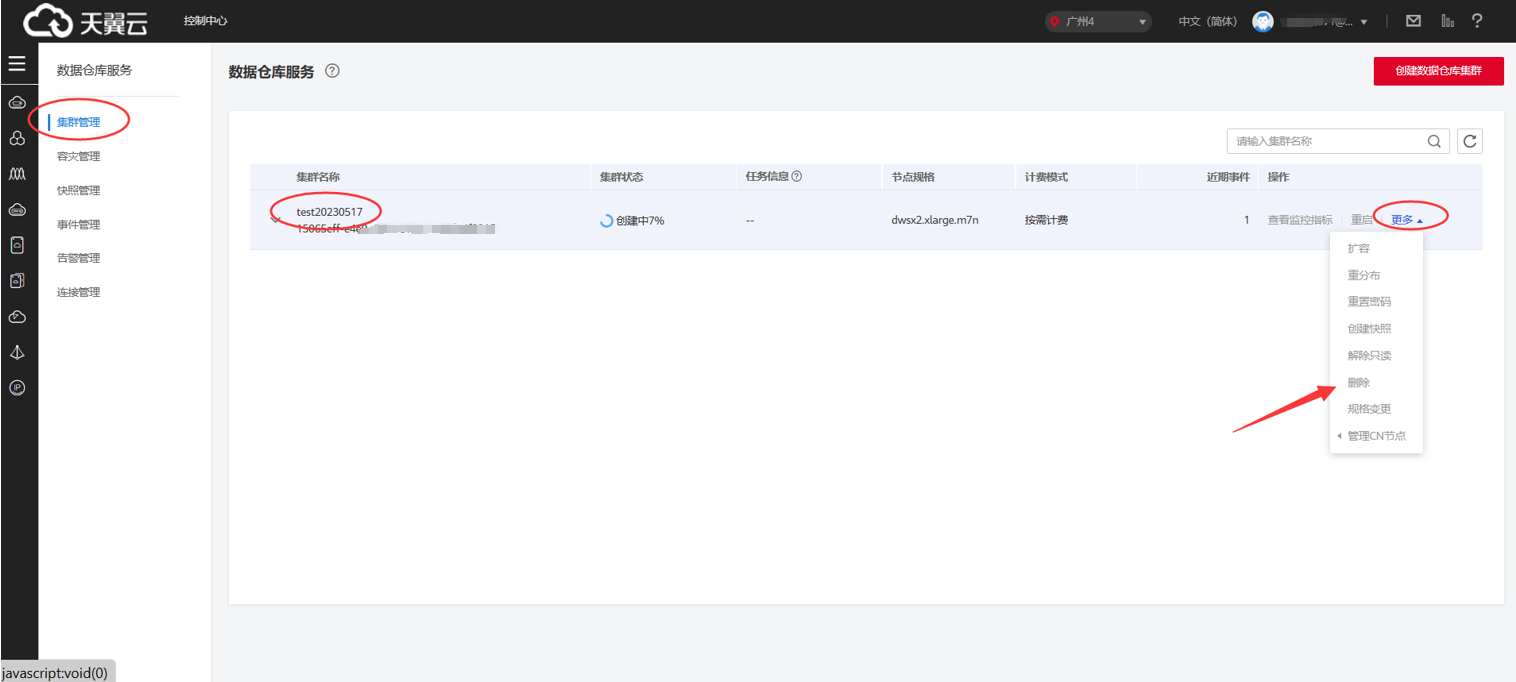Click the 天翼云 logo
Viewport: 1516px width, 682px height.
click(x=87, y=20)
